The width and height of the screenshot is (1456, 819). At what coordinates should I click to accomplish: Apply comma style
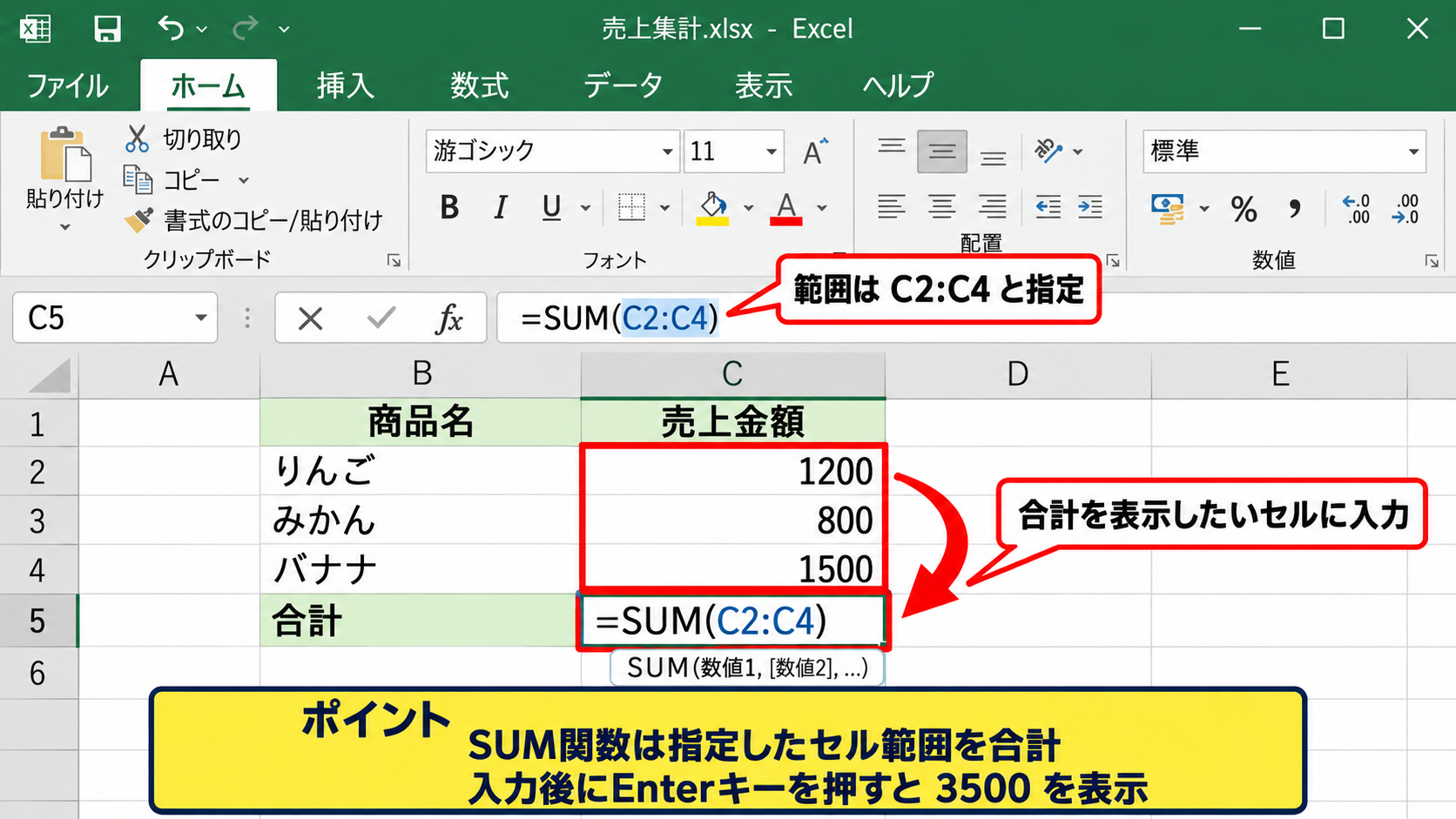[x=1295, y=209]
